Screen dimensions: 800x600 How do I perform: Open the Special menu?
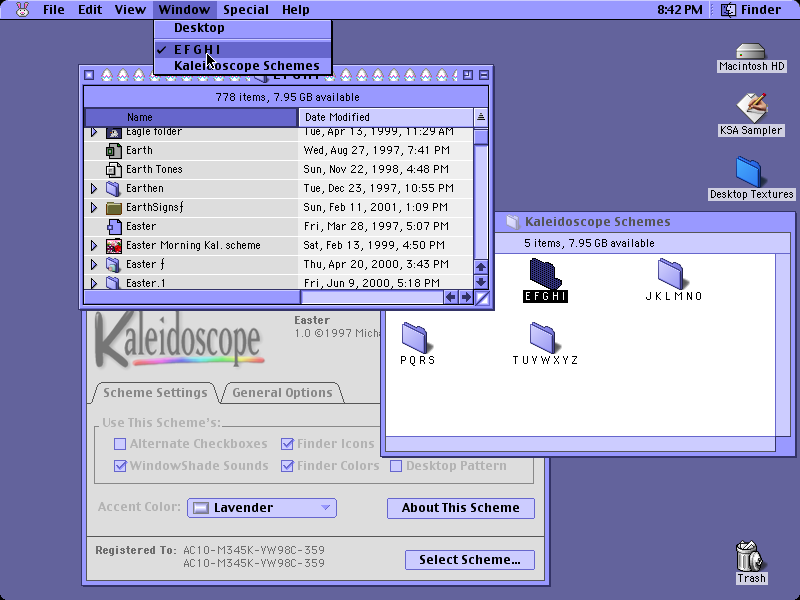(x=246, y=10)
